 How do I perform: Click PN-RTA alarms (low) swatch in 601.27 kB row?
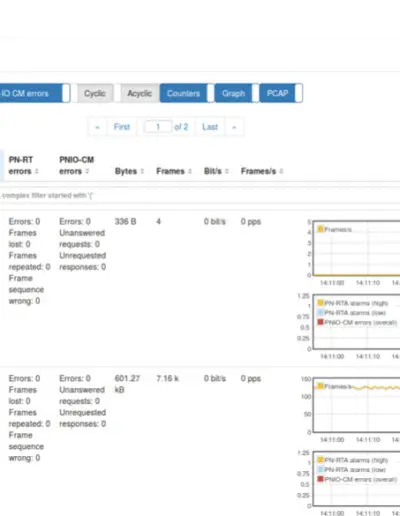(x=321, y=469)
